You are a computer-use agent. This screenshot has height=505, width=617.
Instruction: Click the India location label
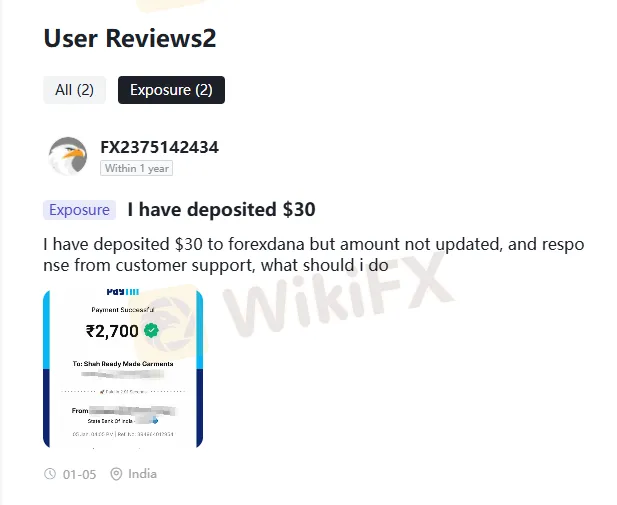(142, 474)
